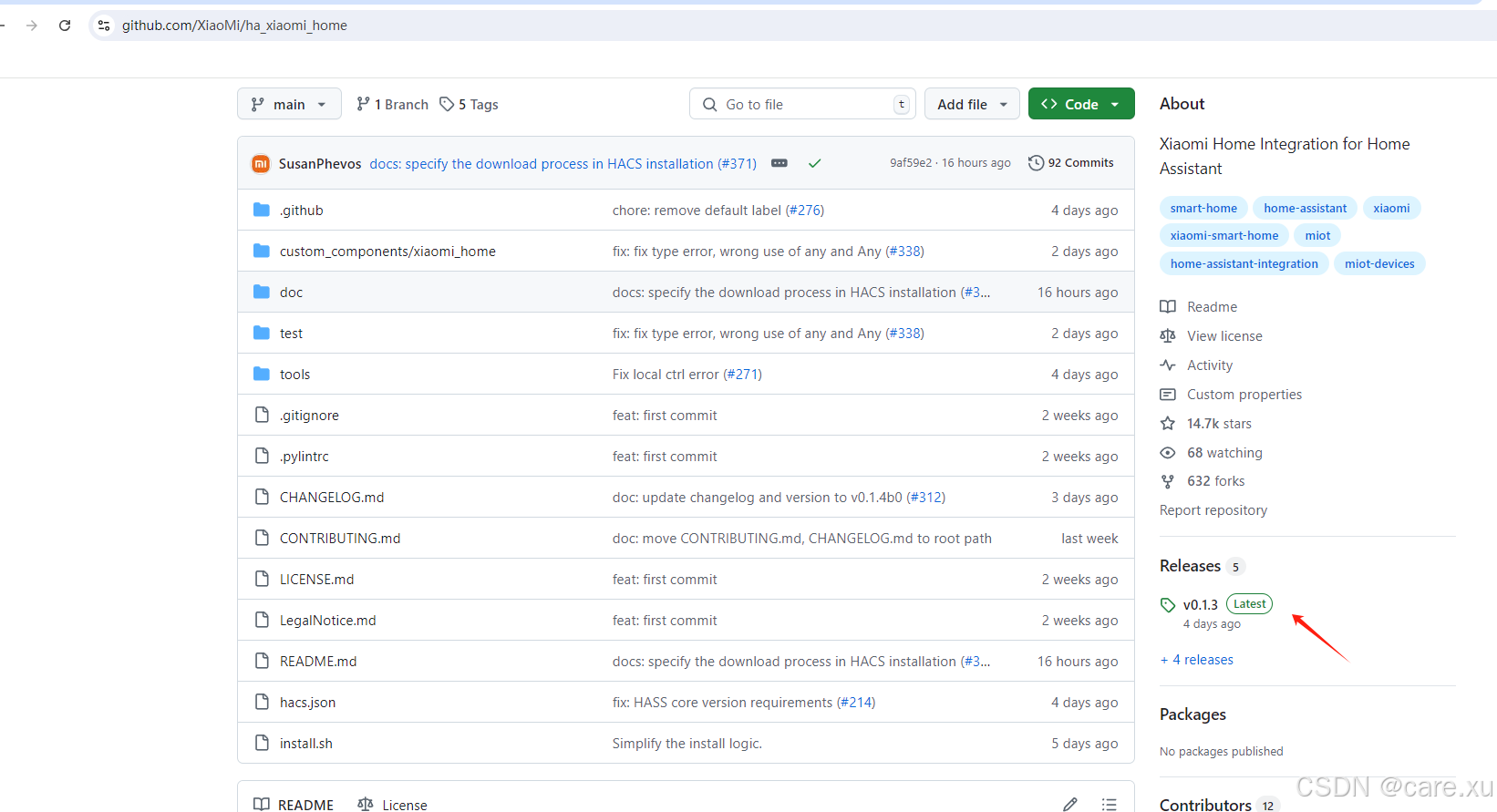The height and width of the screenshot is (812, 1497).
Task: Open LegalNotice.md file
Action: (x=327, y=620)
